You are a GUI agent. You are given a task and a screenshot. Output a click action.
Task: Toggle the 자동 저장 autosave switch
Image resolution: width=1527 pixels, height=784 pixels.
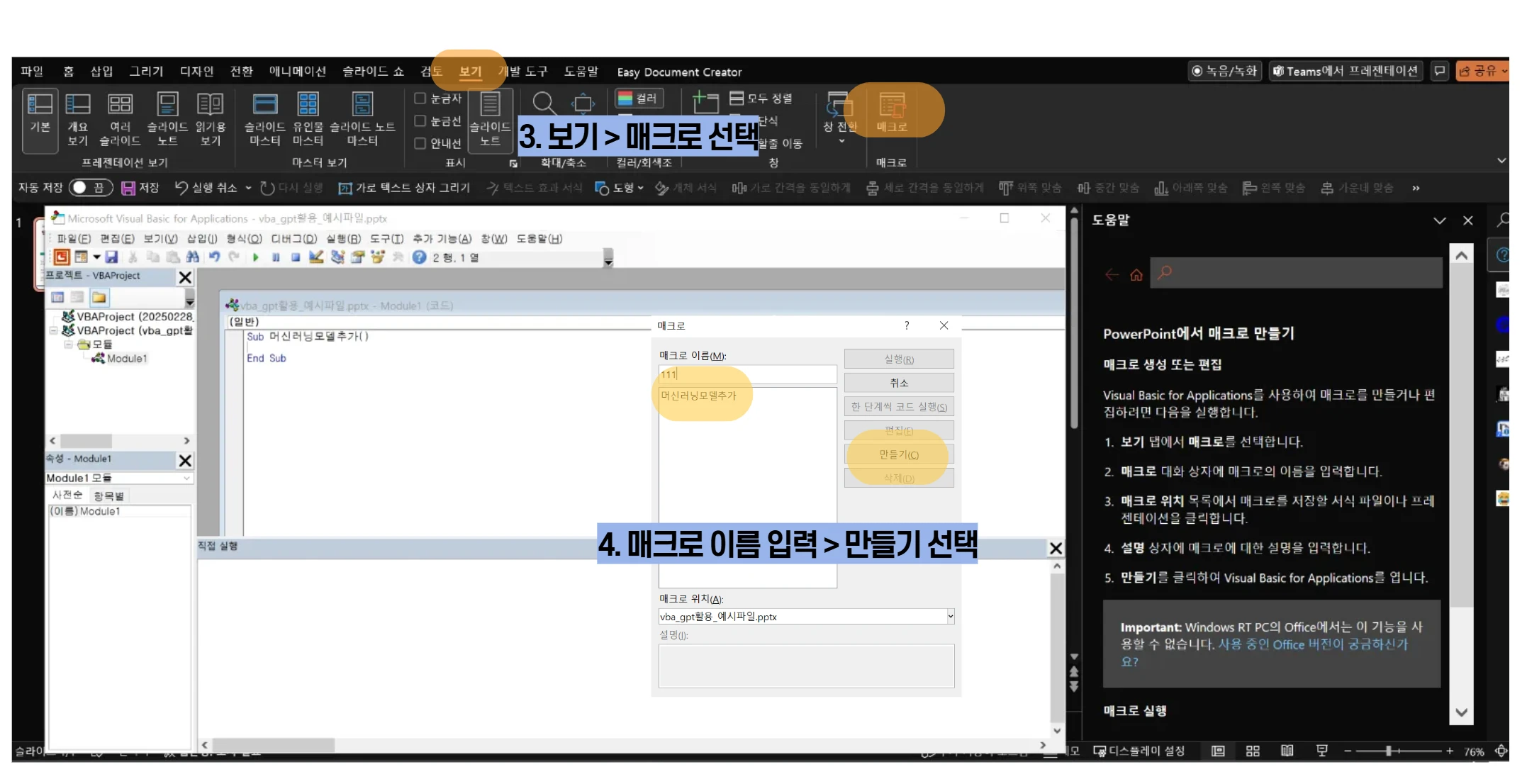[91, 188]
